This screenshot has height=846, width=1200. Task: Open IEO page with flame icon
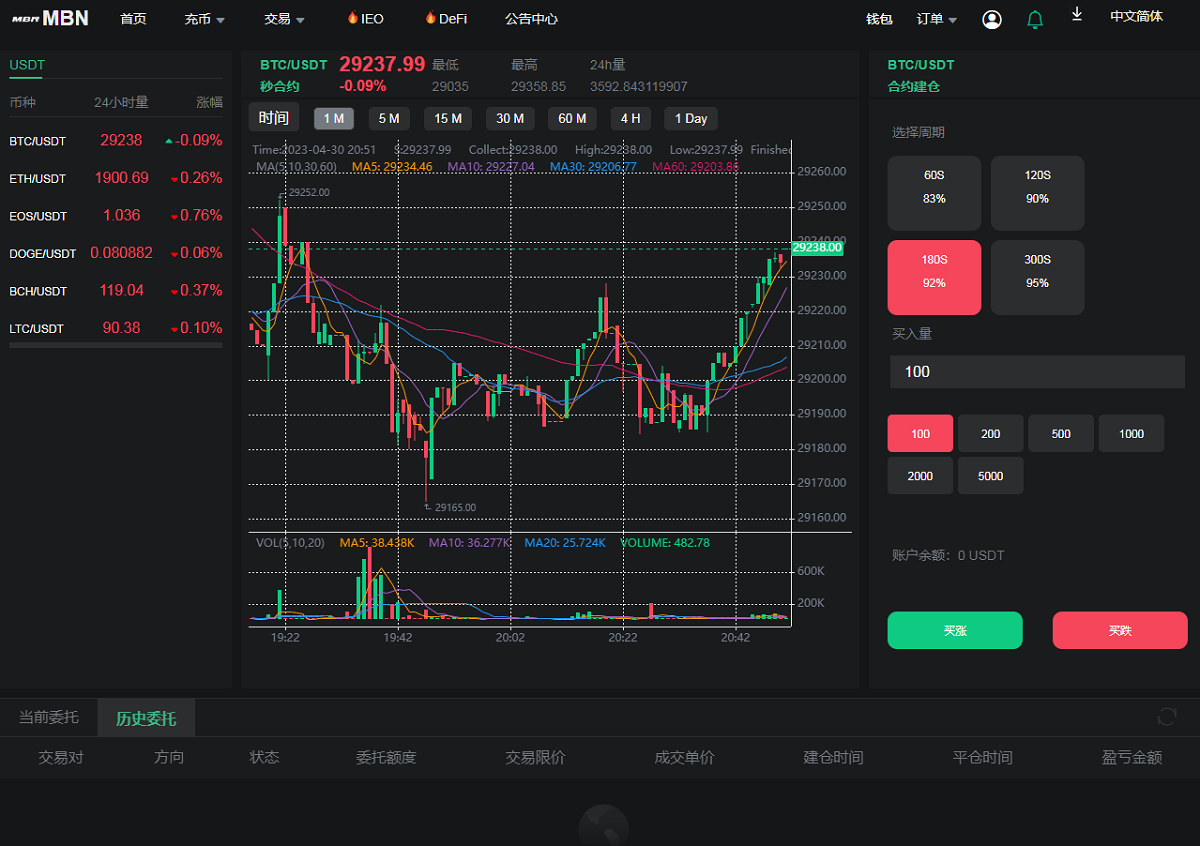click(365, 19)
